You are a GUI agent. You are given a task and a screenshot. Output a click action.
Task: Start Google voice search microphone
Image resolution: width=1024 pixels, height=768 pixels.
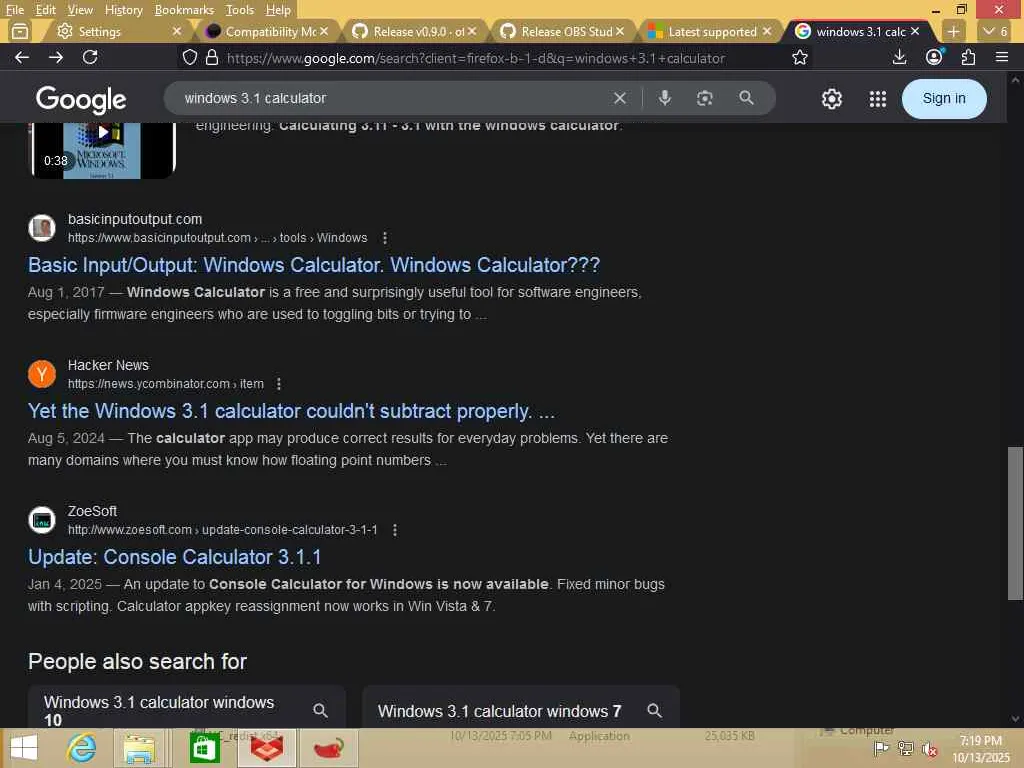pos(664,98)
